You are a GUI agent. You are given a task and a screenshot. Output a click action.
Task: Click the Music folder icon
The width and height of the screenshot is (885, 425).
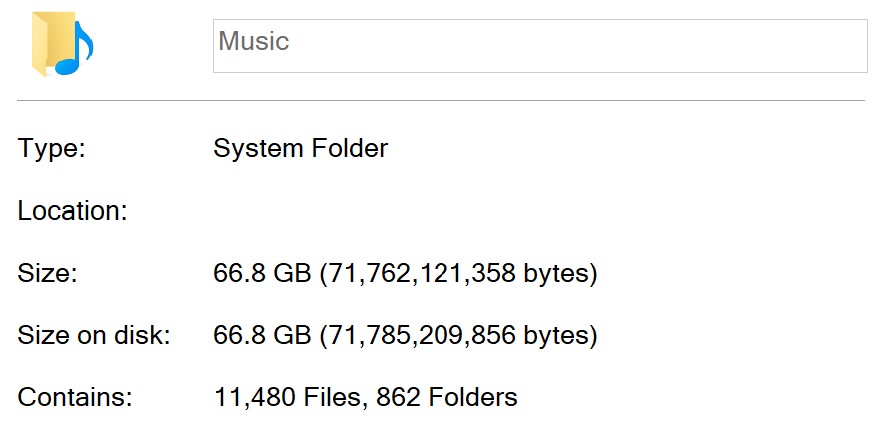[62, 44]
